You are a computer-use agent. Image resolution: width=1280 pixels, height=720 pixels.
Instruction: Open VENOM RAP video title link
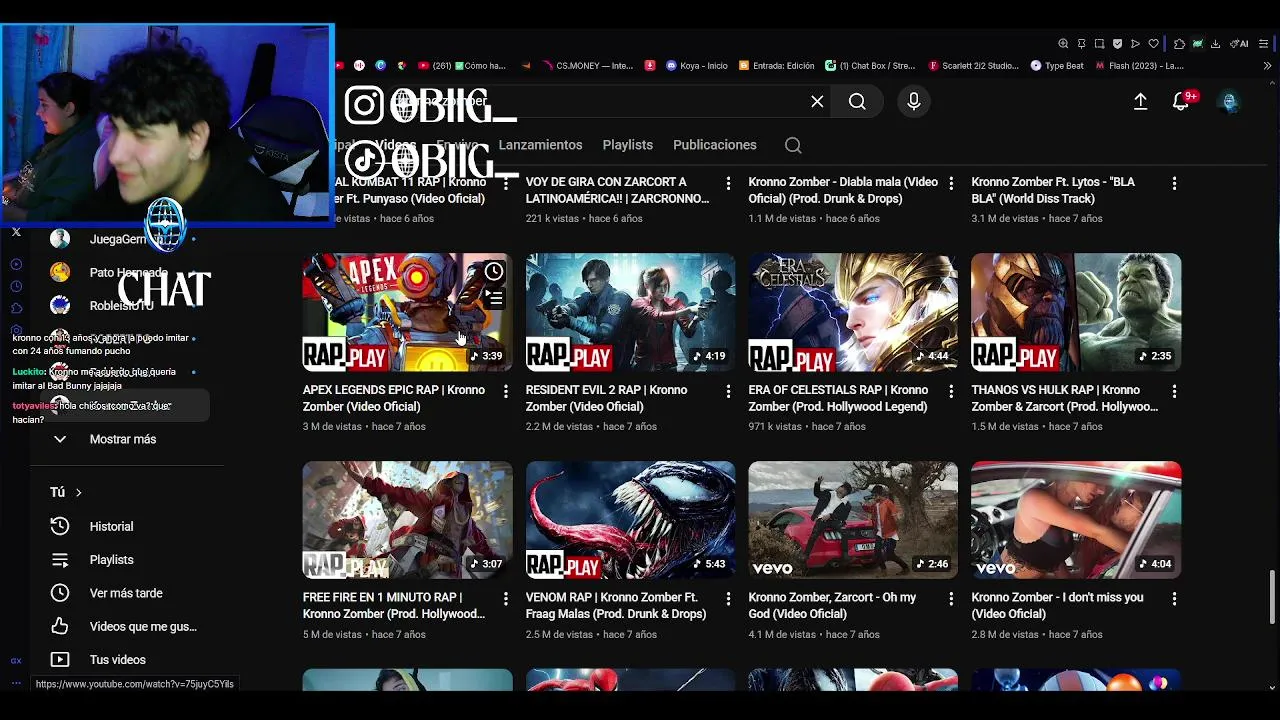616,605
